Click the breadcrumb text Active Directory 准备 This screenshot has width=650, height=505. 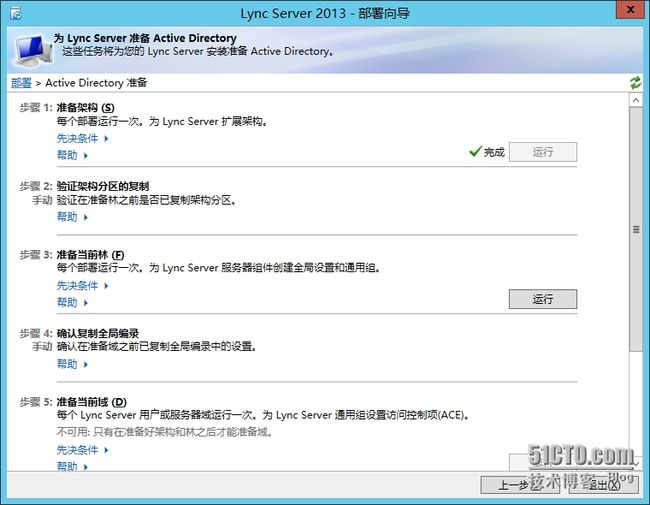pyautogui.click(x=96, y=83)
